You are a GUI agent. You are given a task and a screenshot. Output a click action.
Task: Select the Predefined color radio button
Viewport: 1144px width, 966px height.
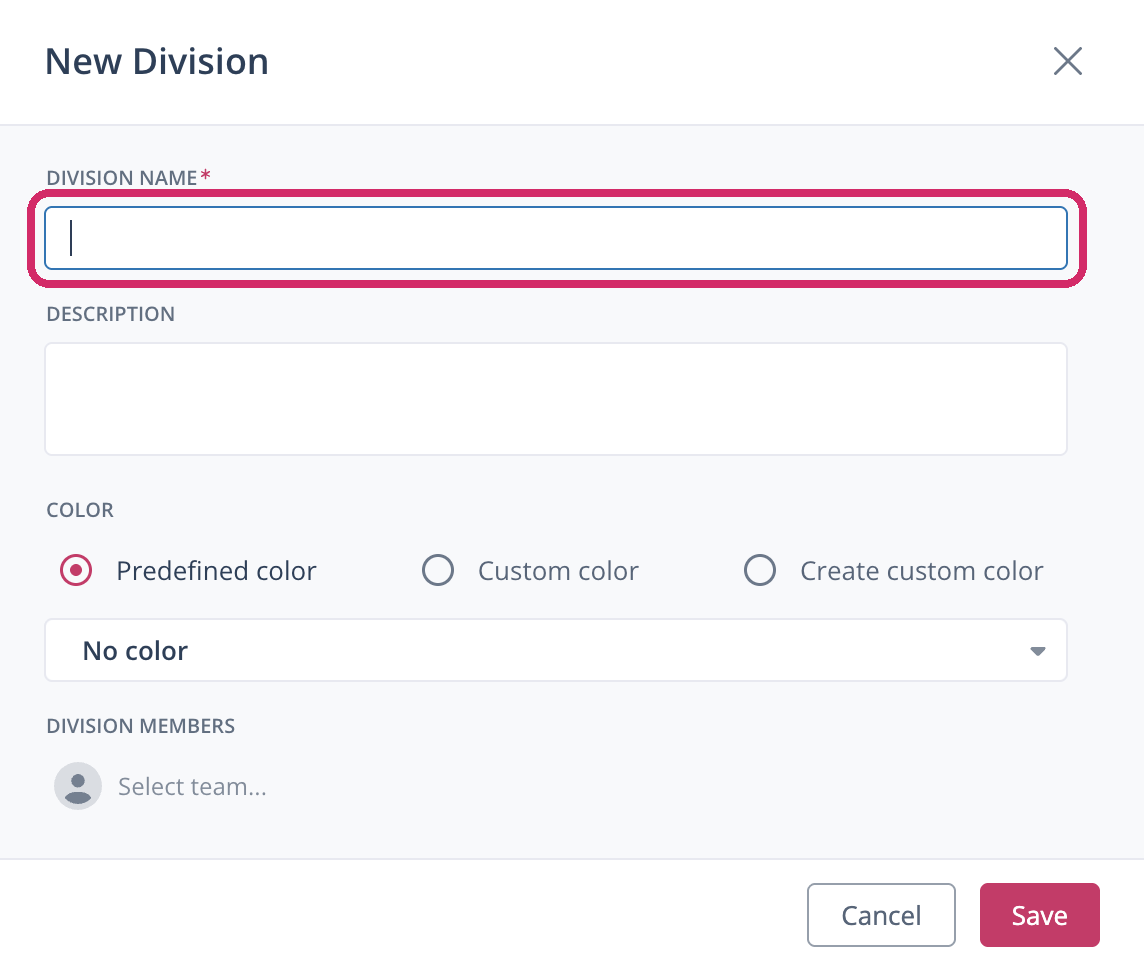[76, 571]
